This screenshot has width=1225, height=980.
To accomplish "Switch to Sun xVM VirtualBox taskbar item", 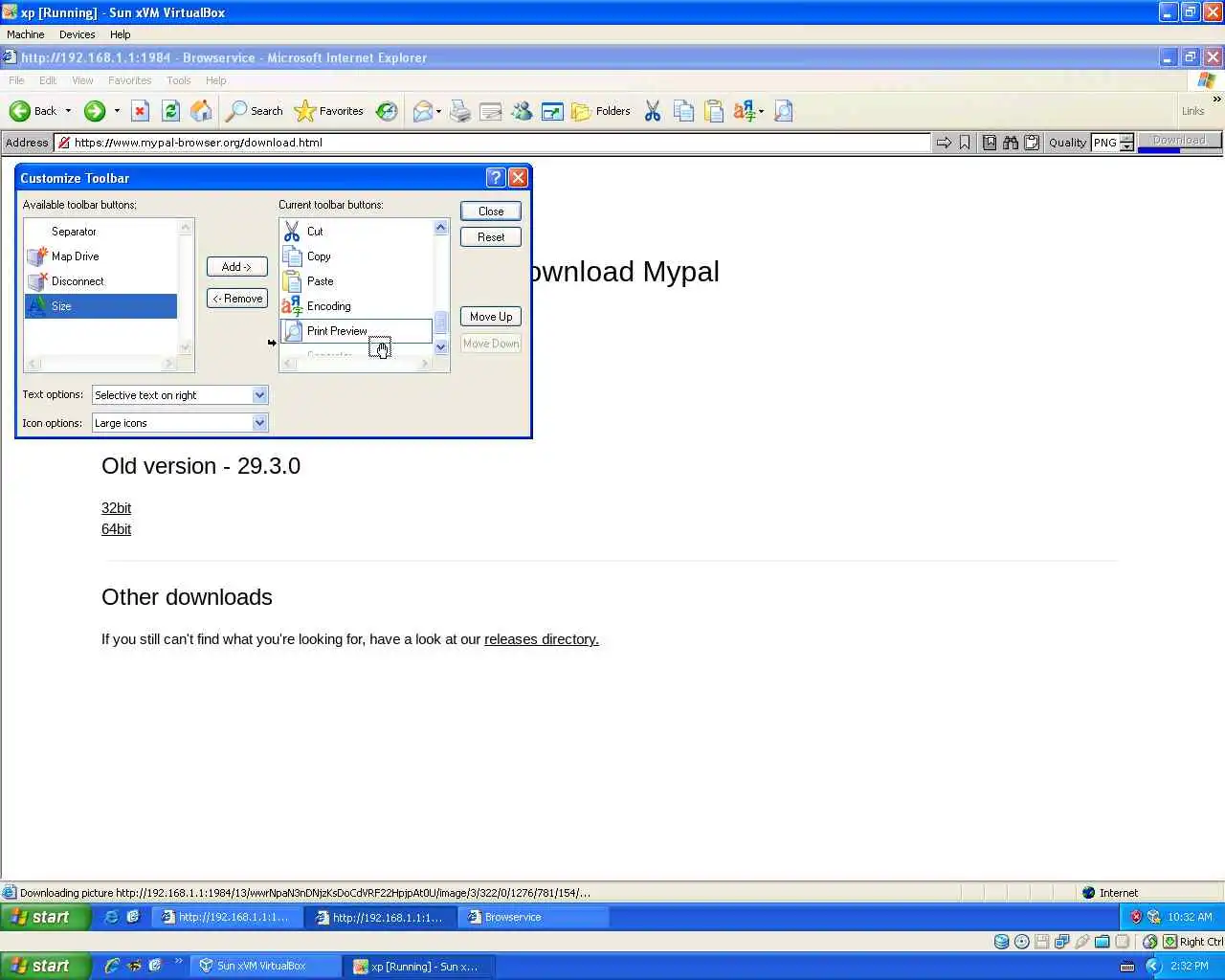I will tap(265, 967).
